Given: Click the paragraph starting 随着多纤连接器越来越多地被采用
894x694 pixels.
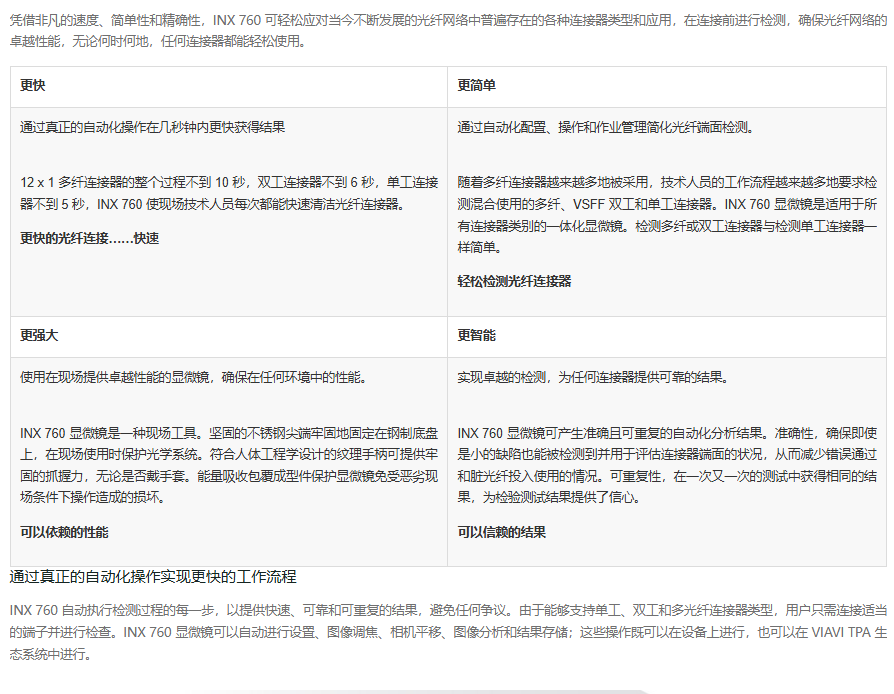Looking at the screenshot, I should click(x=667, y=215).
